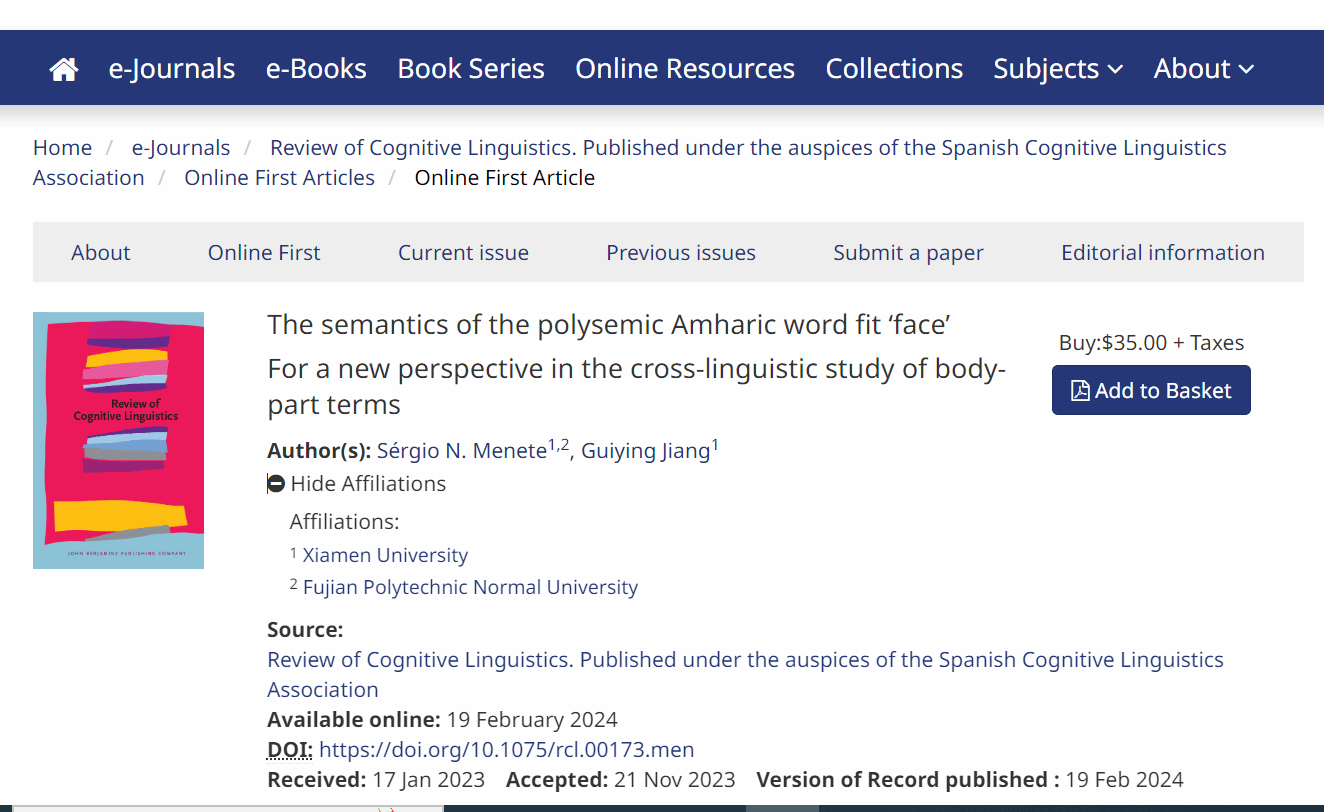Viewport: 1324px width, 812px height.
Task: Open the e-Journals menu item
Action: click(x=172, y=69)
